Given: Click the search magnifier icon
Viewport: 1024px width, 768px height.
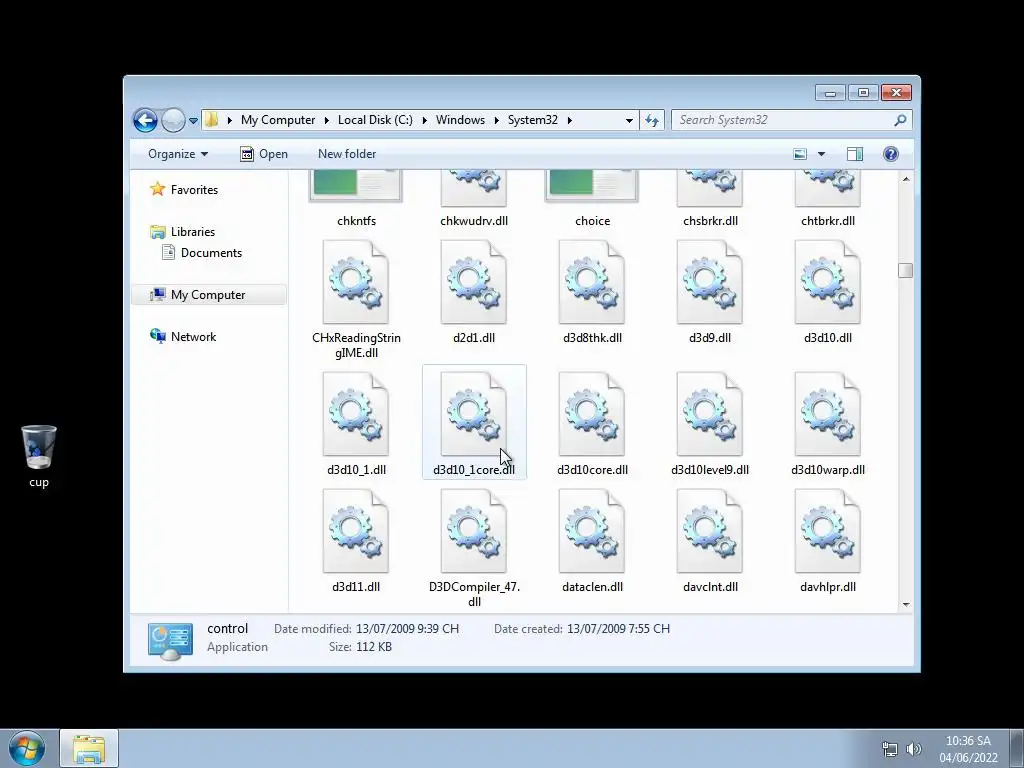Looking at the screenshot, I should (900, 120).
